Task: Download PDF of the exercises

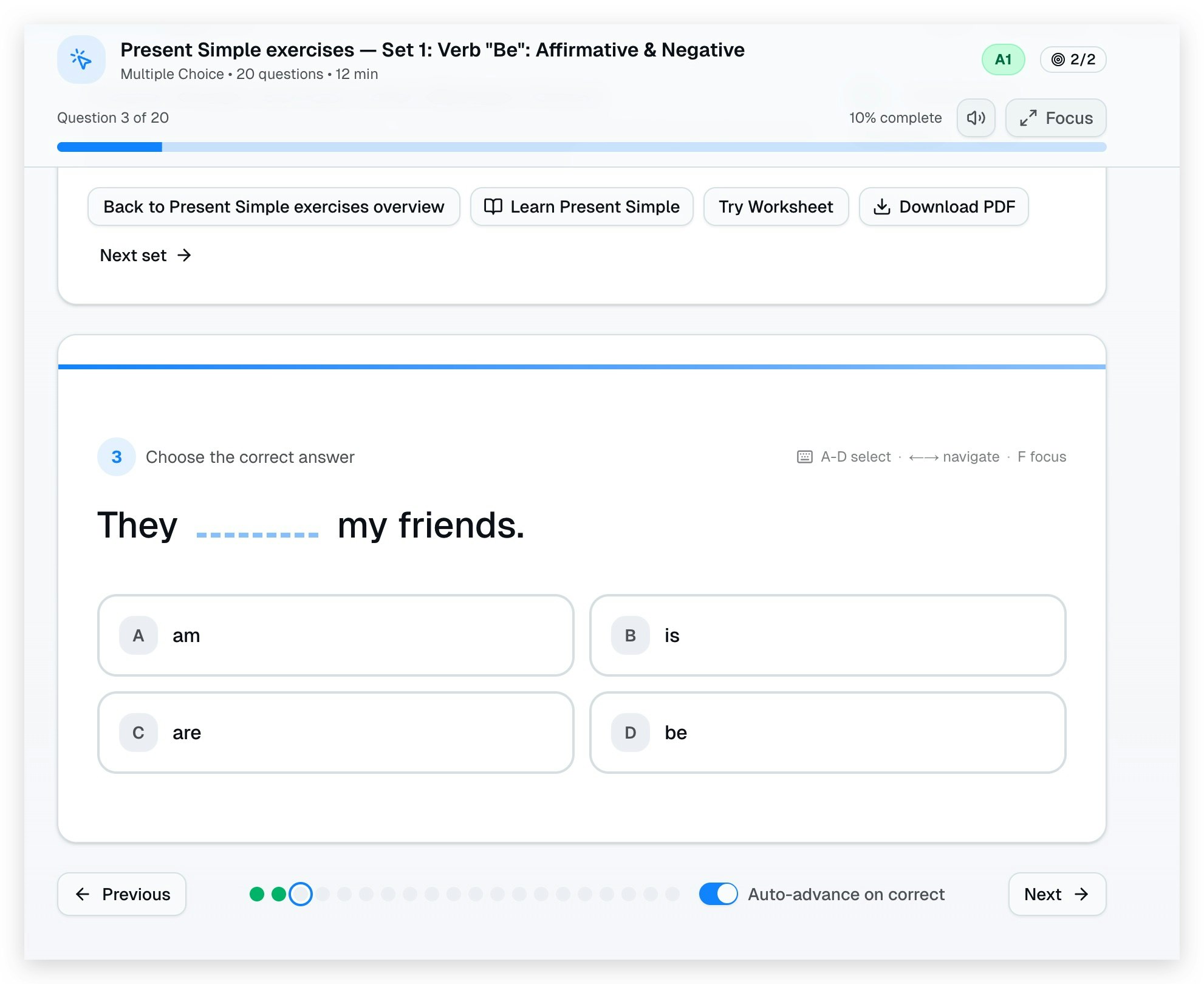Action: [x=943, y=207]
